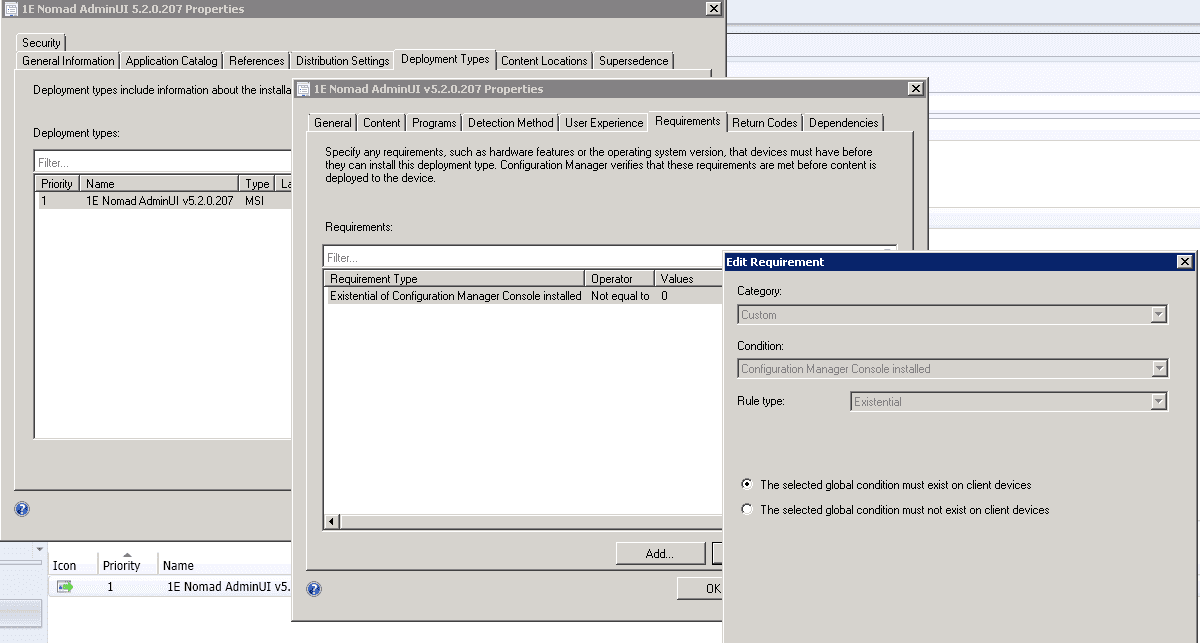Switch to the References tab
Viewport: 1200px width, 643px height.
point(257,61)
